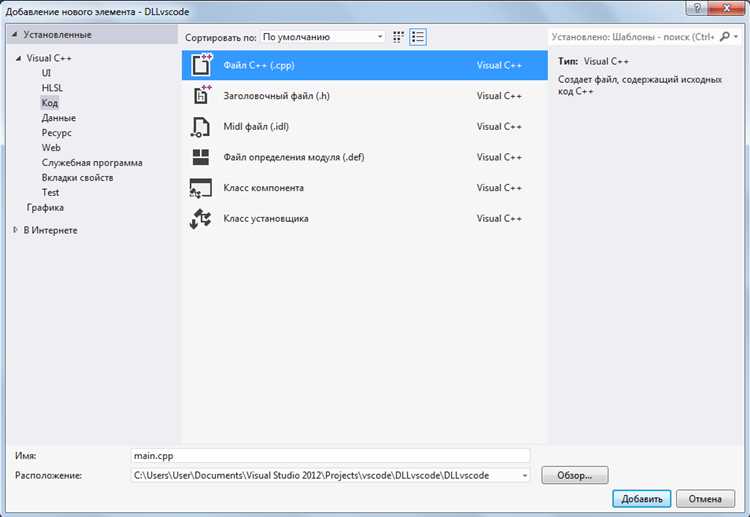750x517 pixels.
Task: Click the name field containing main.cpp
Action: pos(330,456)
